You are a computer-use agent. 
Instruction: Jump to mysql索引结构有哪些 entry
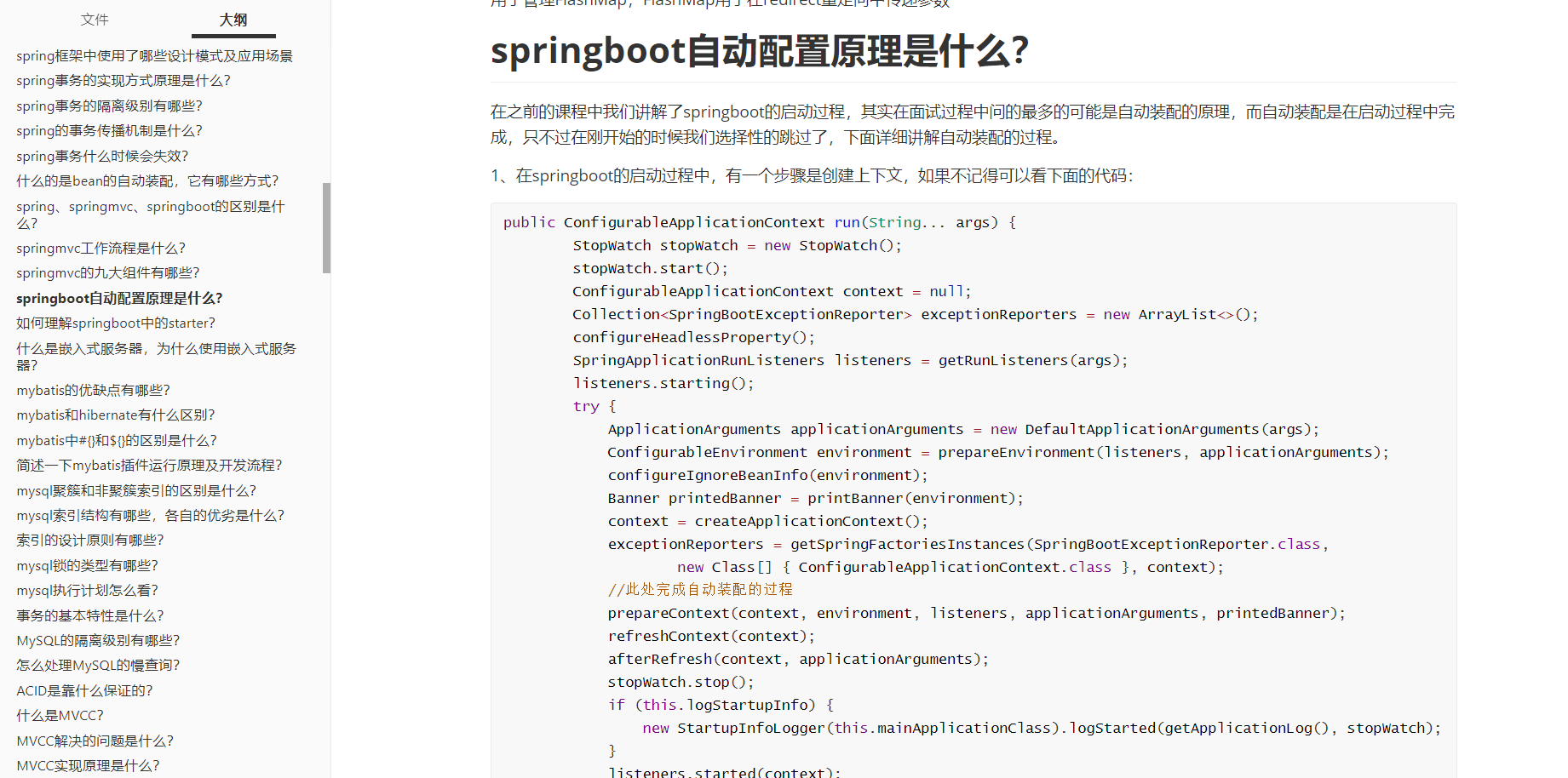click(x=151, y=516)
